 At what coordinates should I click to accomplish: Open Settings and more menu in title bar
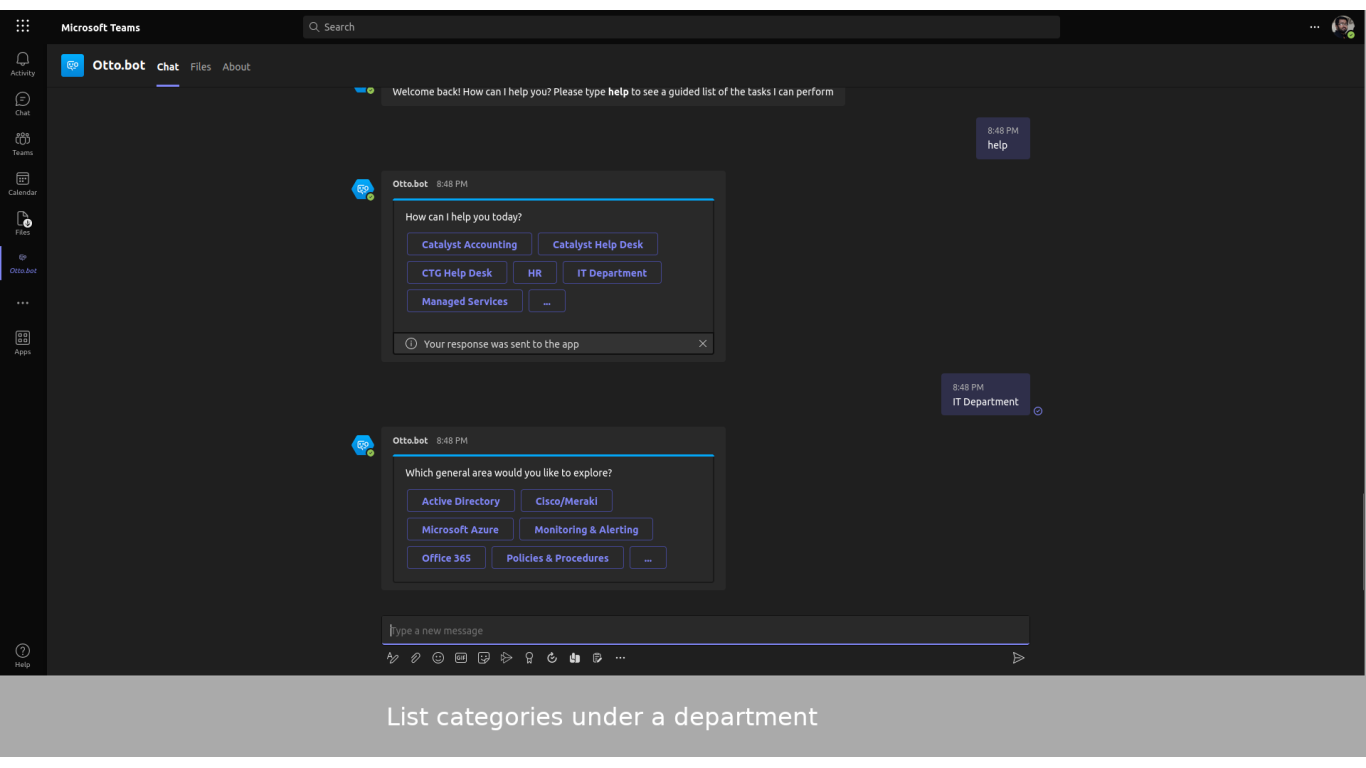pos(1314,27)
